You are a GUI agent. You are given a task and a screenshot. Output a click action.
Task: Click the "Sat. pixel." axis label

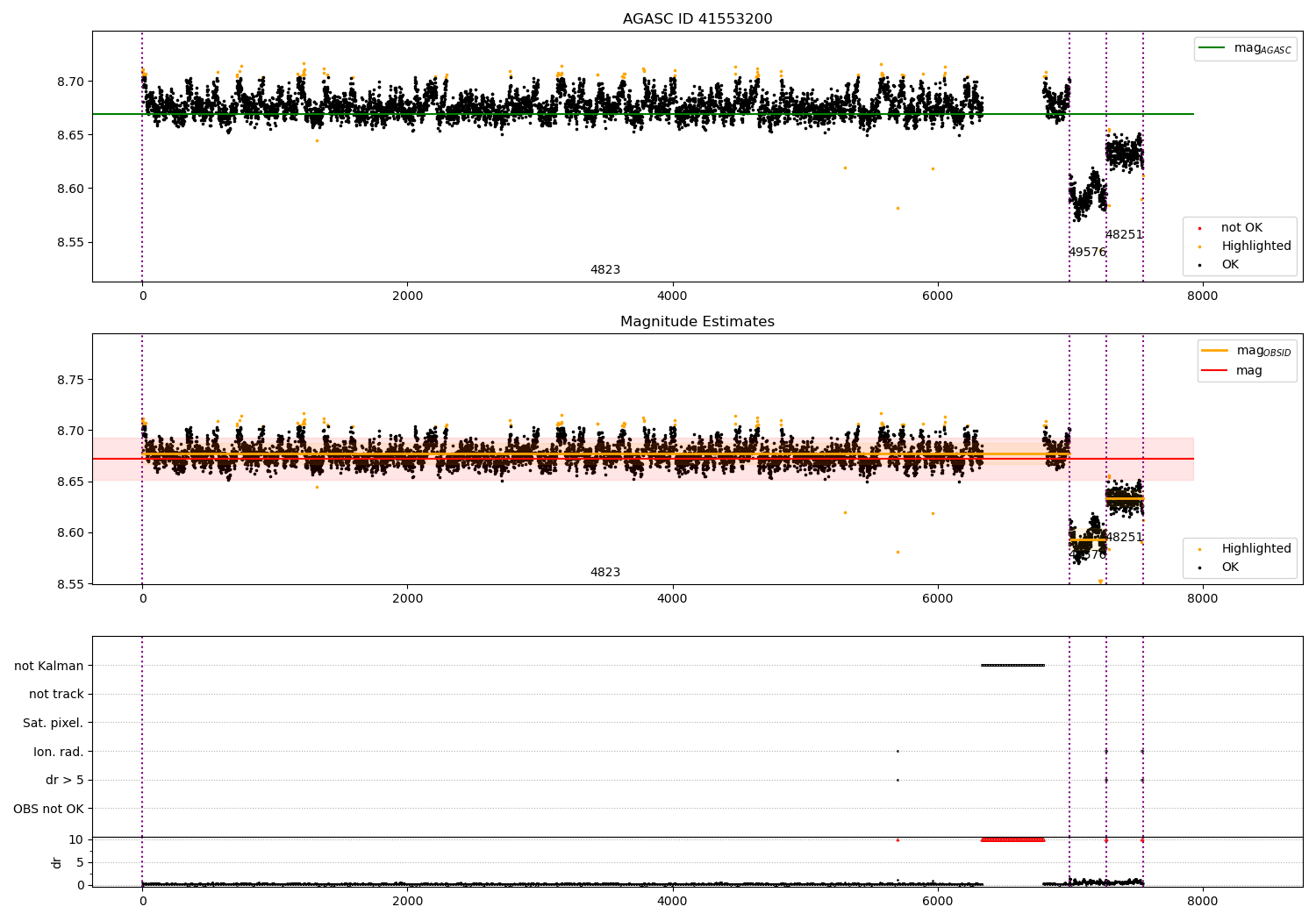click(54, 724)
